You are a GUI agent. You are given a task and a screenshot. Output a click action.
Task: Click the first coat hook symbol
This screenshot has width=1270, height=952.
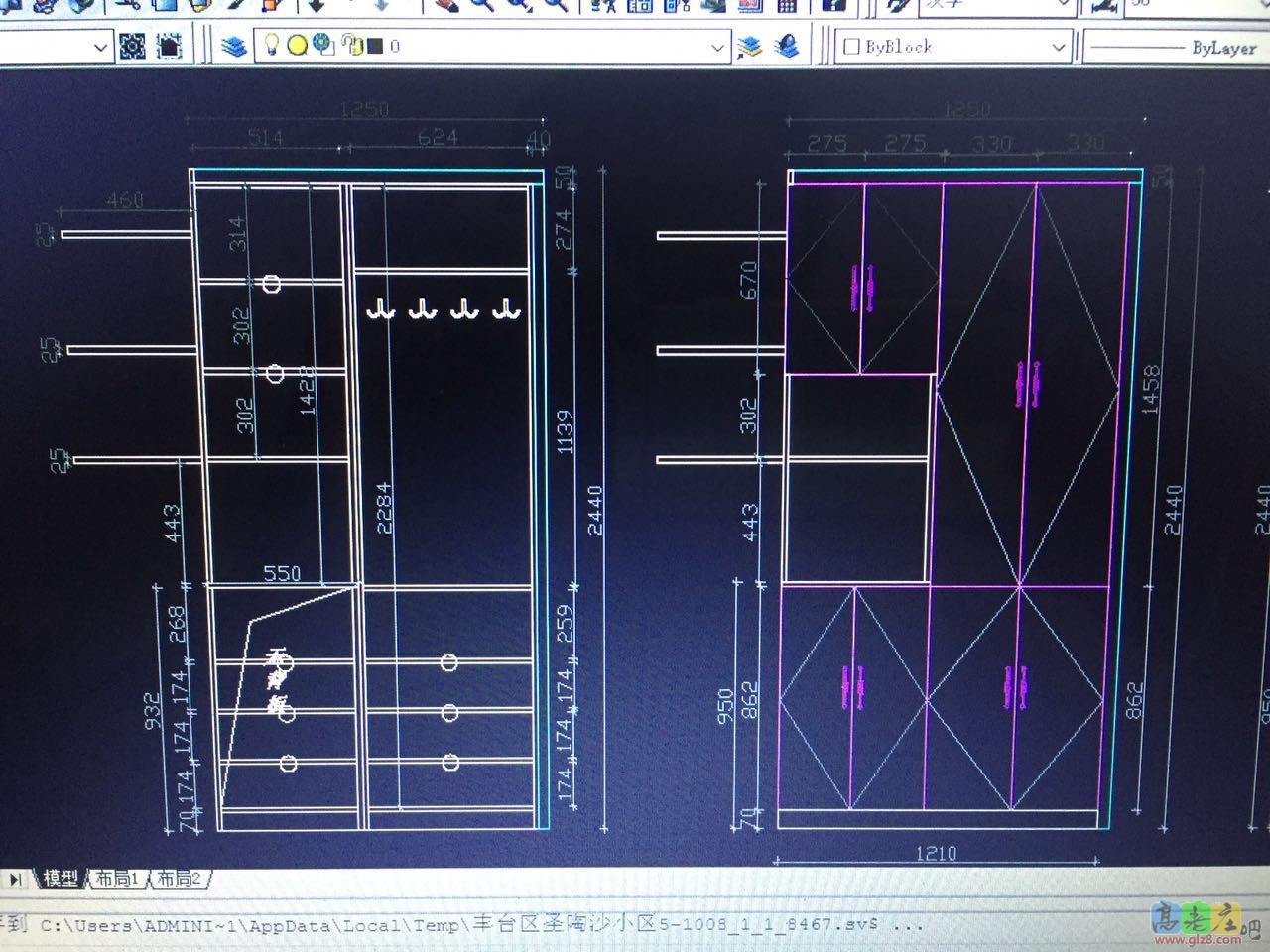[380, 310]
